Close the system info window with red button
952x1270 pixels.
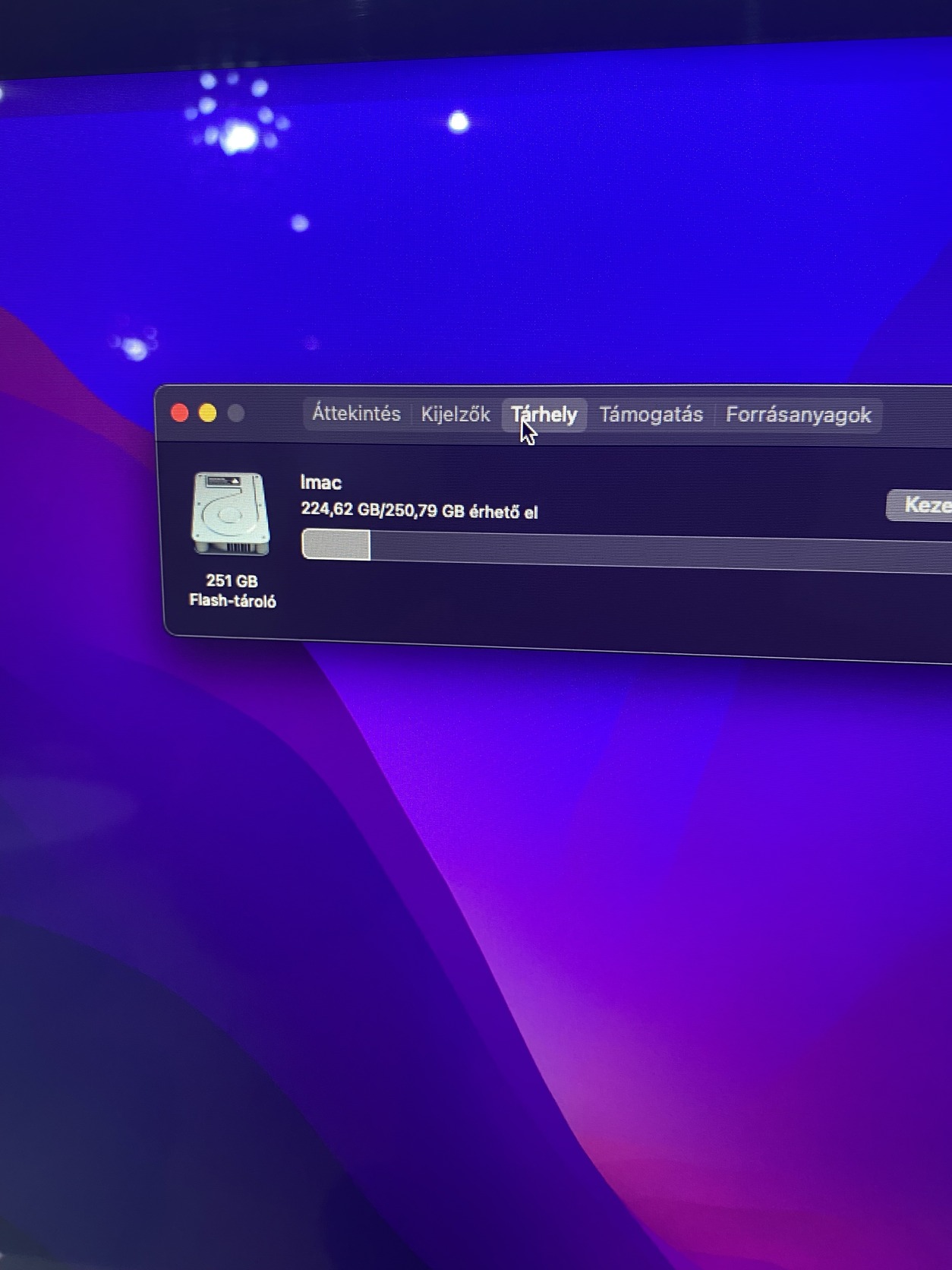pyautogui.click(x=180, y=412)
